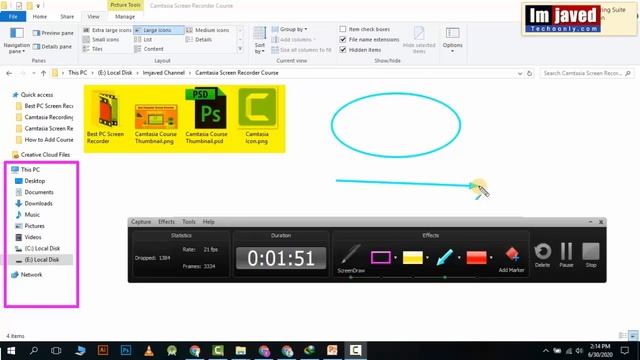Go up one folder level
Screen dimensions: 640x360
click(43, 73)
